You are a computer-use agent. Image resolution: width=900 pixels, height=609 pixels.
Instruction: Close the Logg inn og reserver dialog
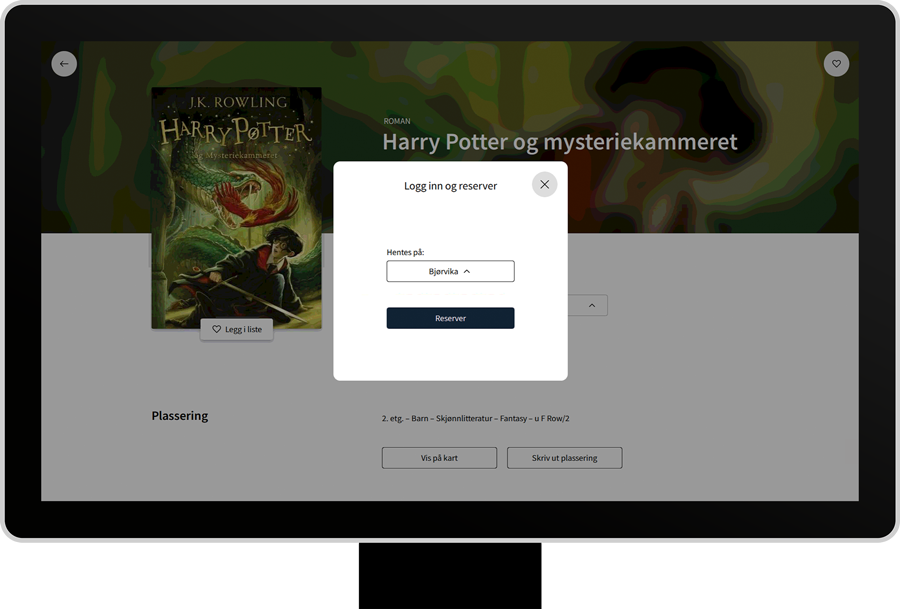point(544,184)
